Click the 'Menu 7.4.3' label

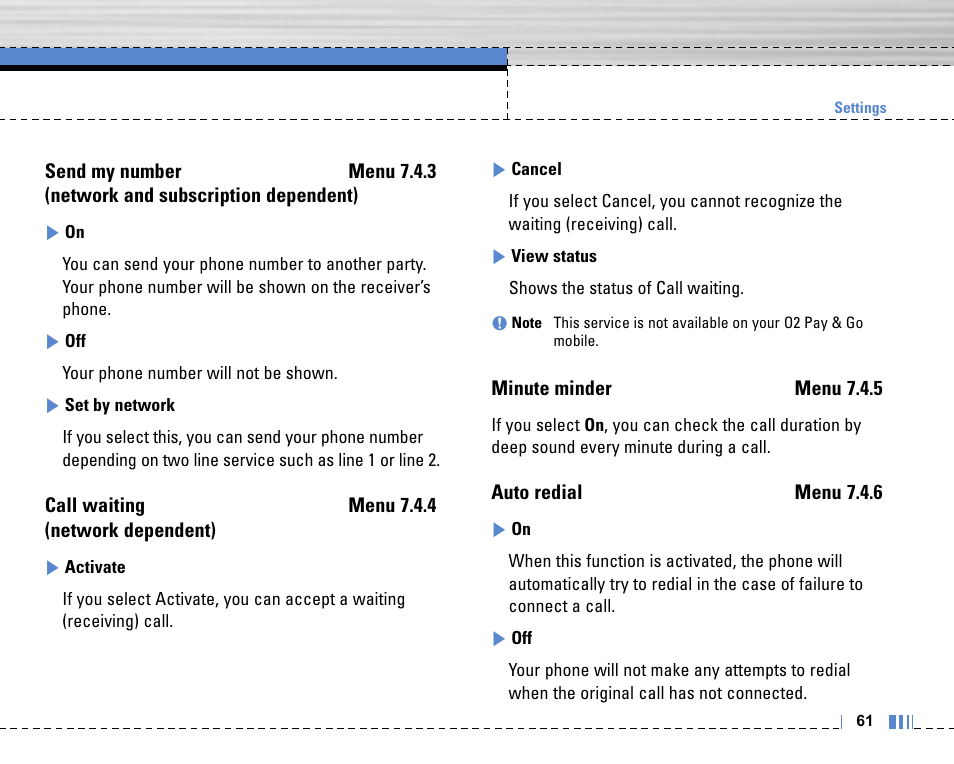point(392,172)
